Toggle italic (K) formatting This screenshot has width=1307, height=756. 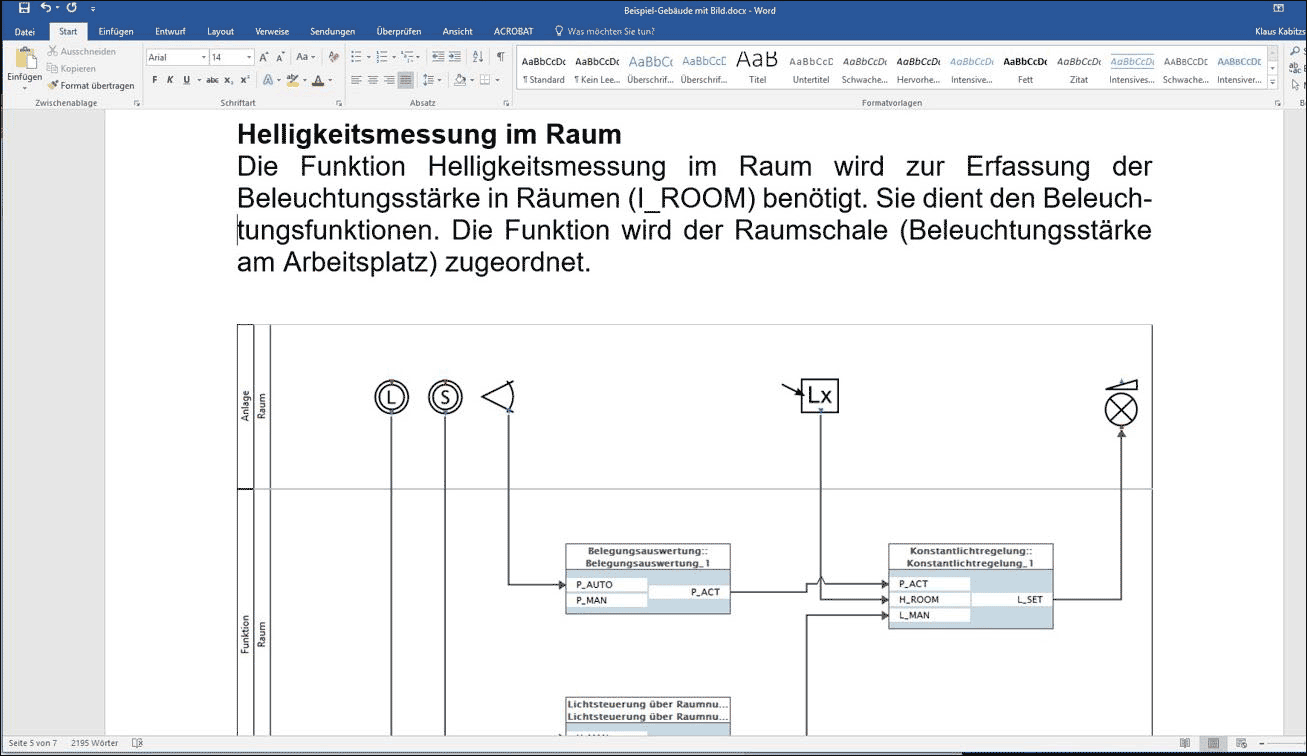coord(171,80)
